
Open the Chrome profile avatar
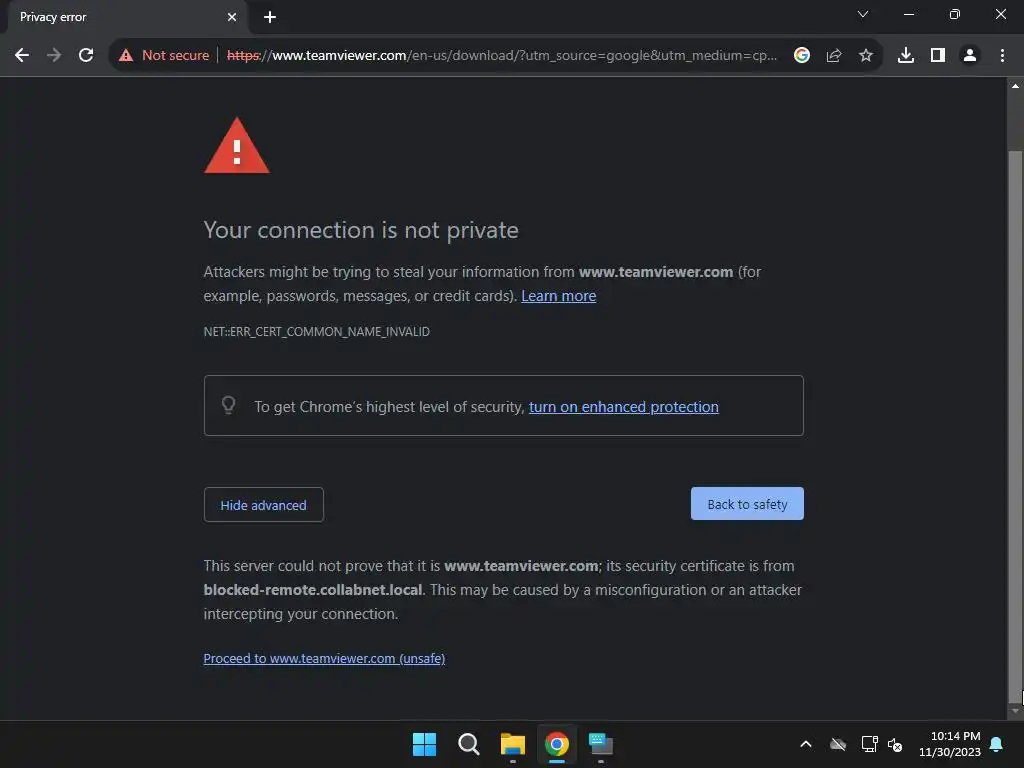(970, 56)
